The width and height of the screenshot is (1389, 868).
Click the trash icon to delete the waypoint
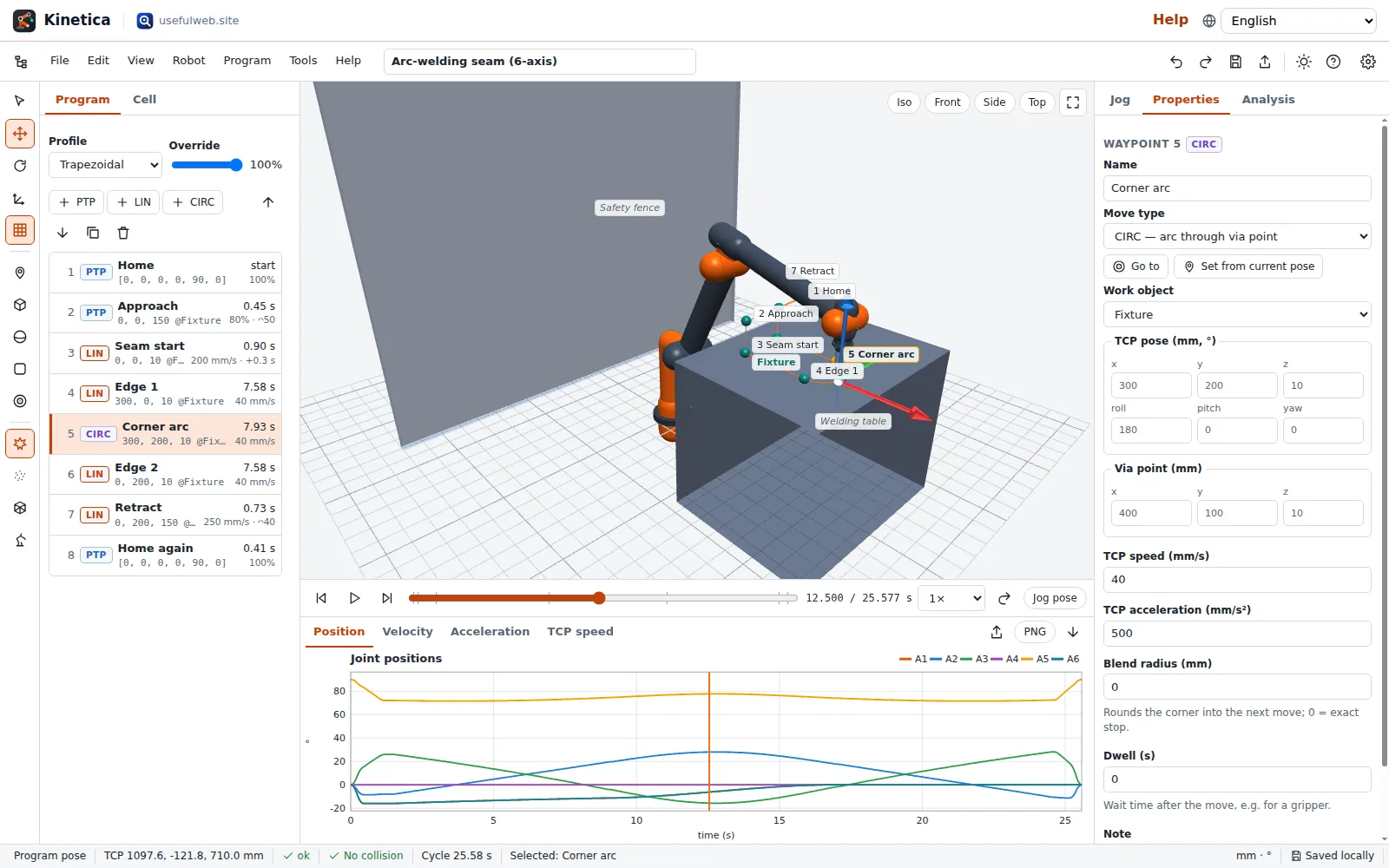(x=123, y=233)
